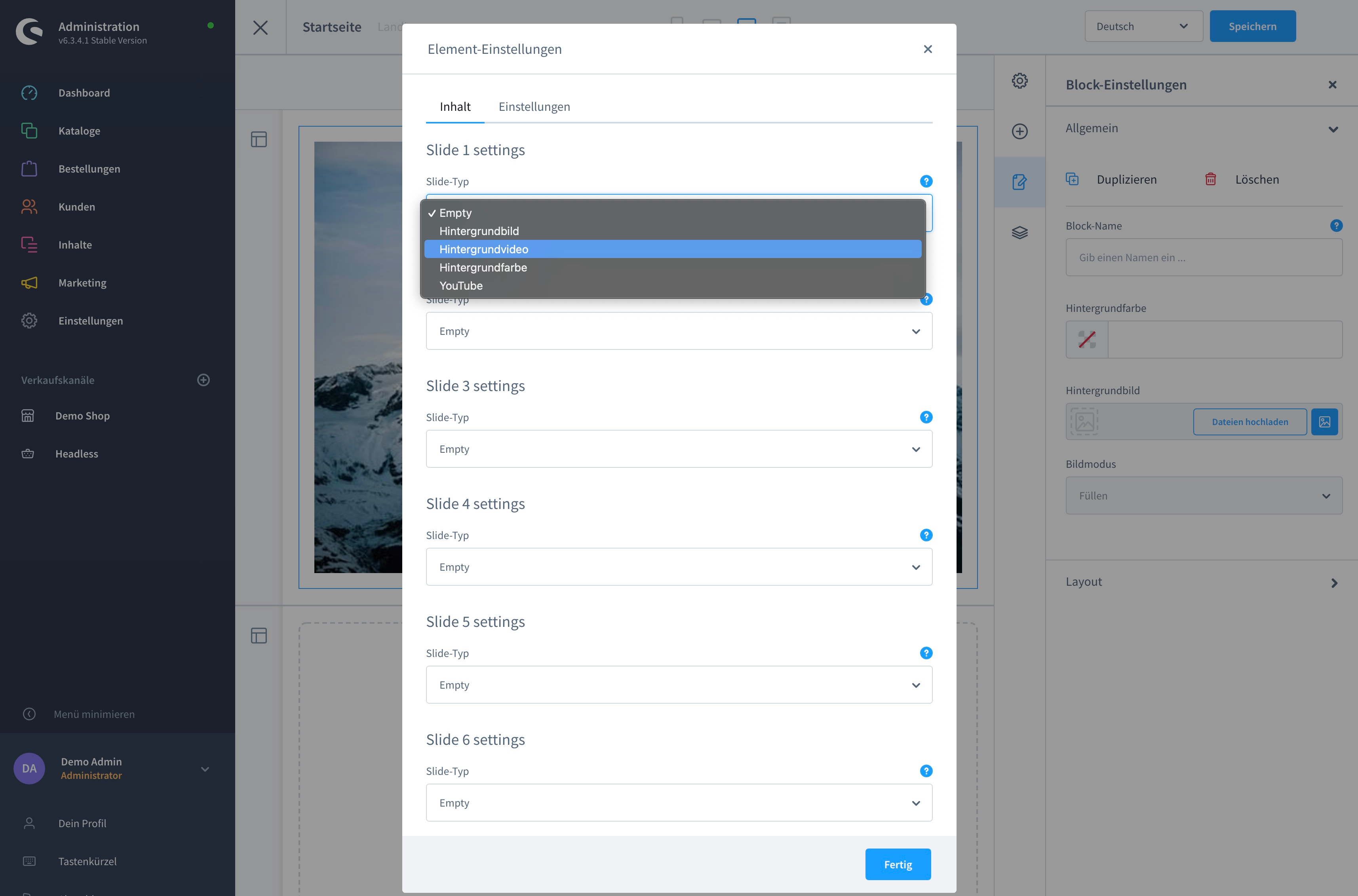
Task: Open Slide 4 Slide-Typ dropdown
Action: [679, 567]
